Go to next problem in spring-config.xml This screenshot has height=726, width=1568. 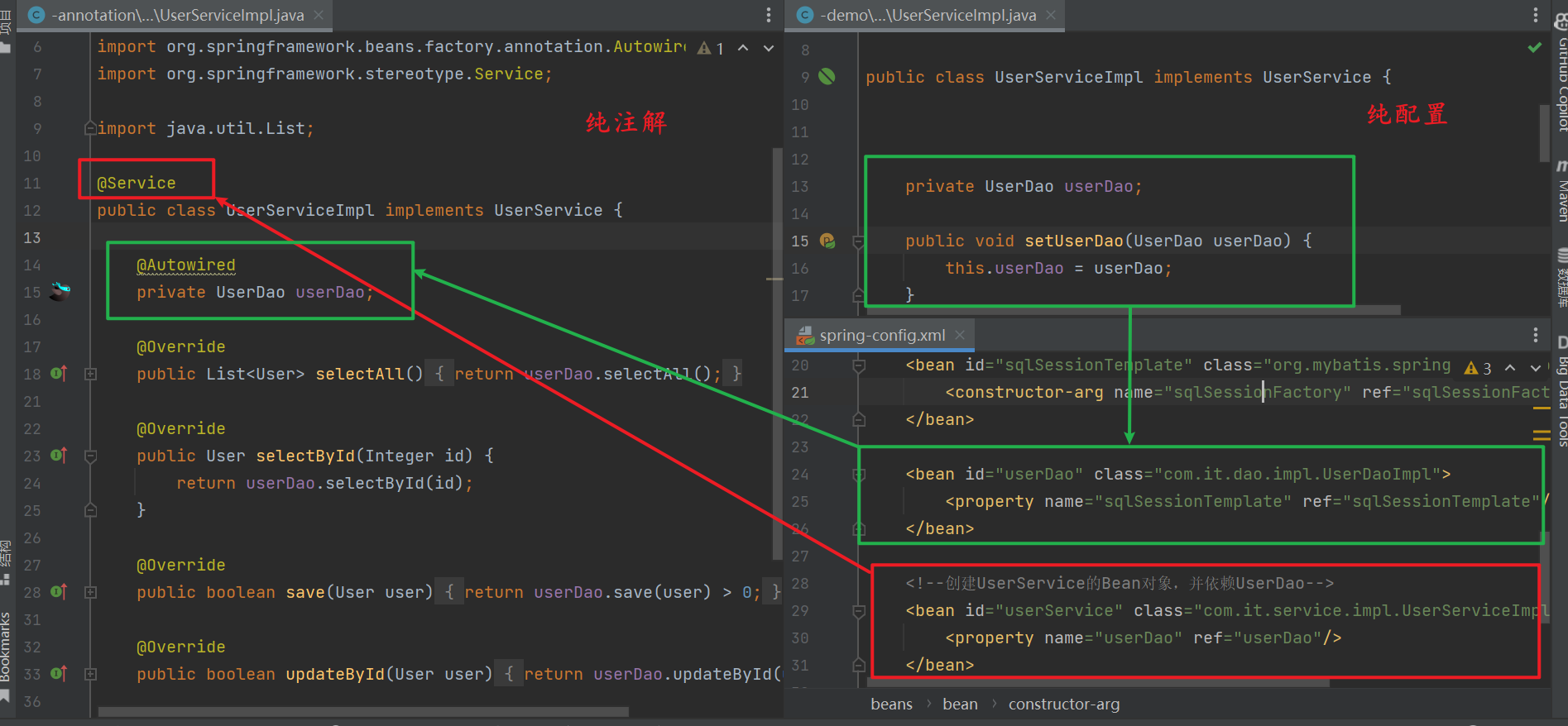click(x=1536, y=367)
